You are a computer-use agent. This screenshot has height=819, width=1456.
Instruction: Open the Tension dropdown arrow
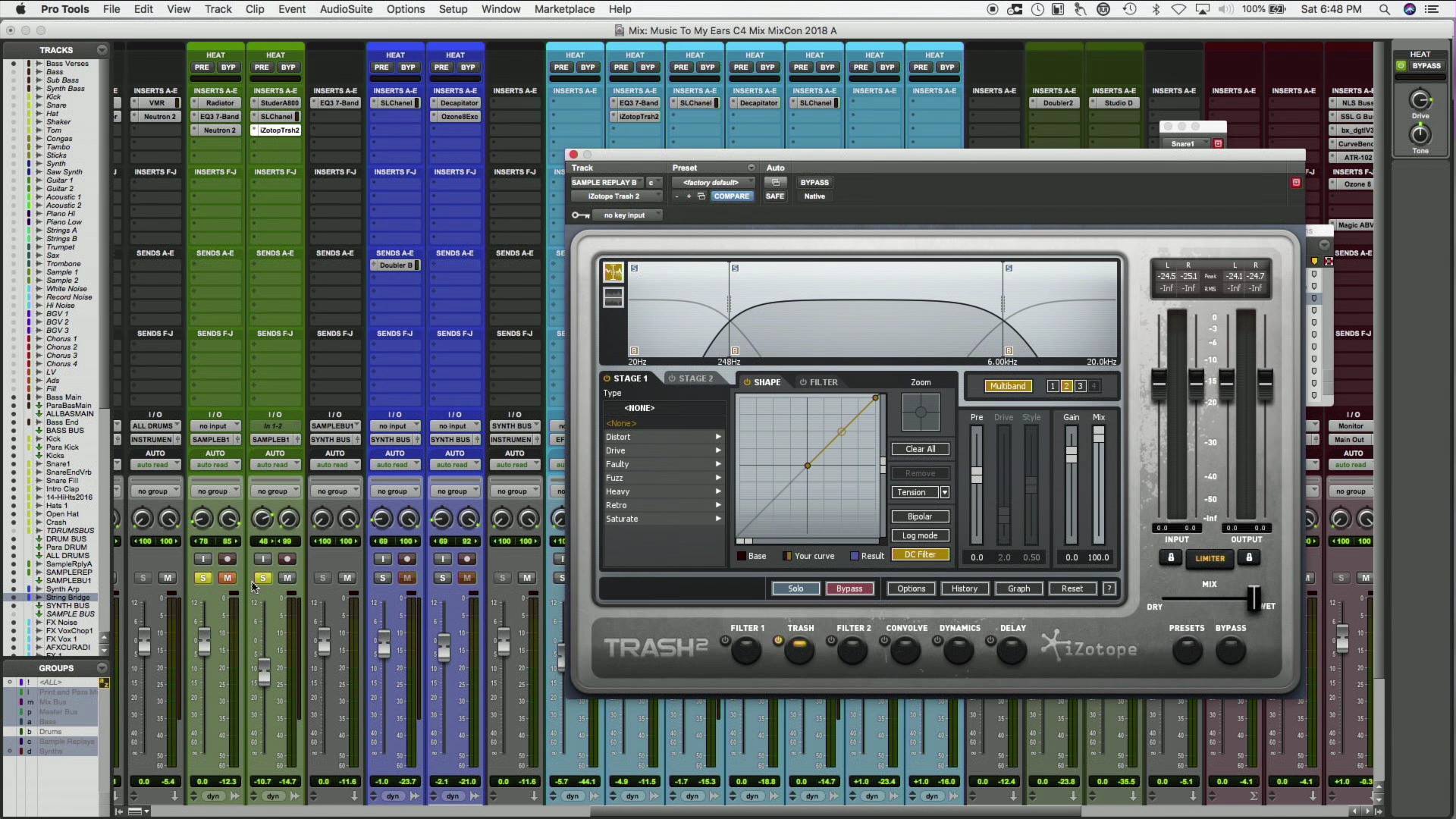point(945,492)
